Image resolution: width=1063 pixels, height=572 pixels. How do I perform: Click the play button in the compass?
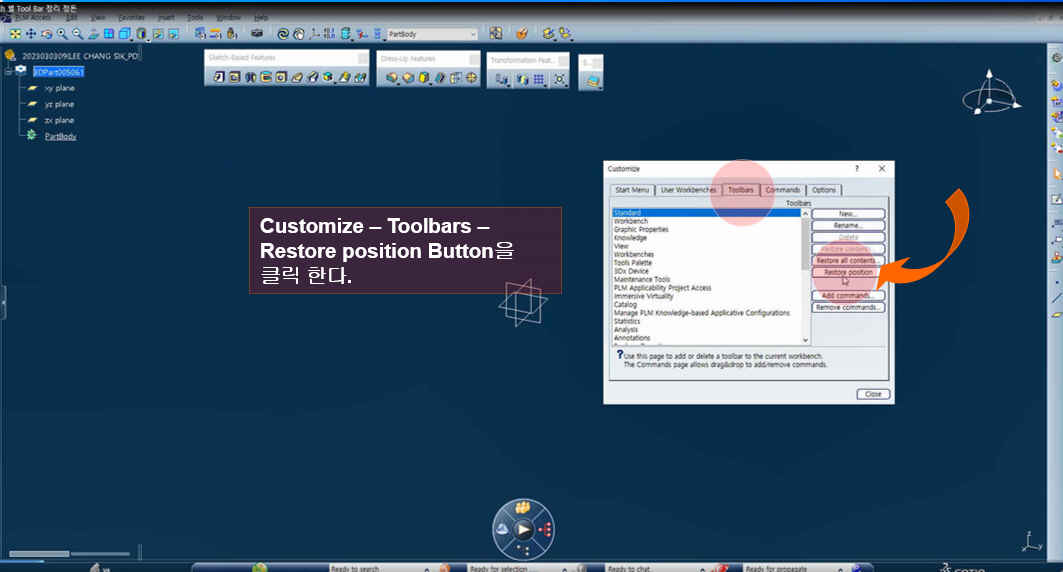[523, 530]
